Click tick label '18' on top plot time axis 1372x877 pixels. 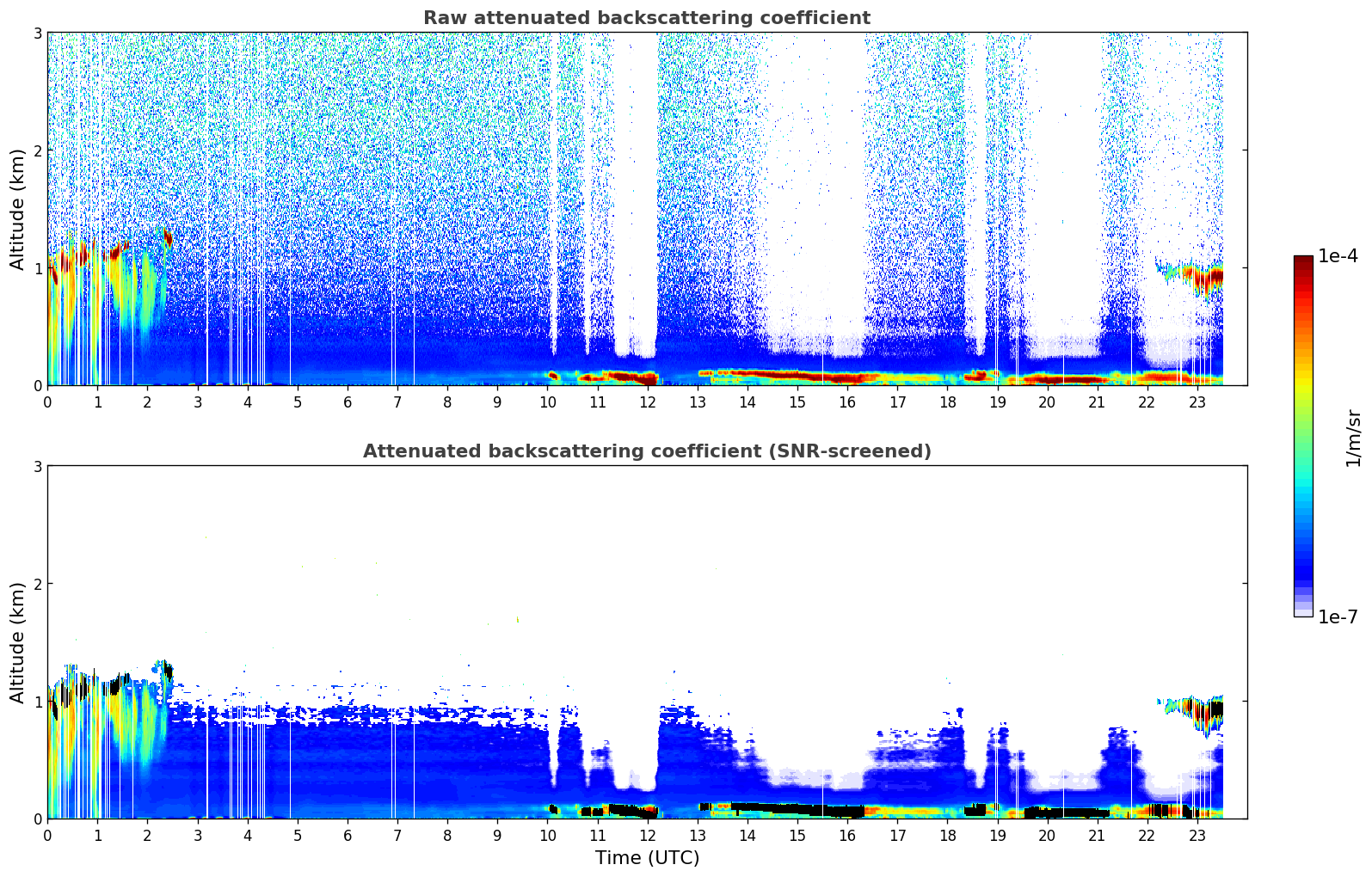pyautogui.click(x=947, y=402)
